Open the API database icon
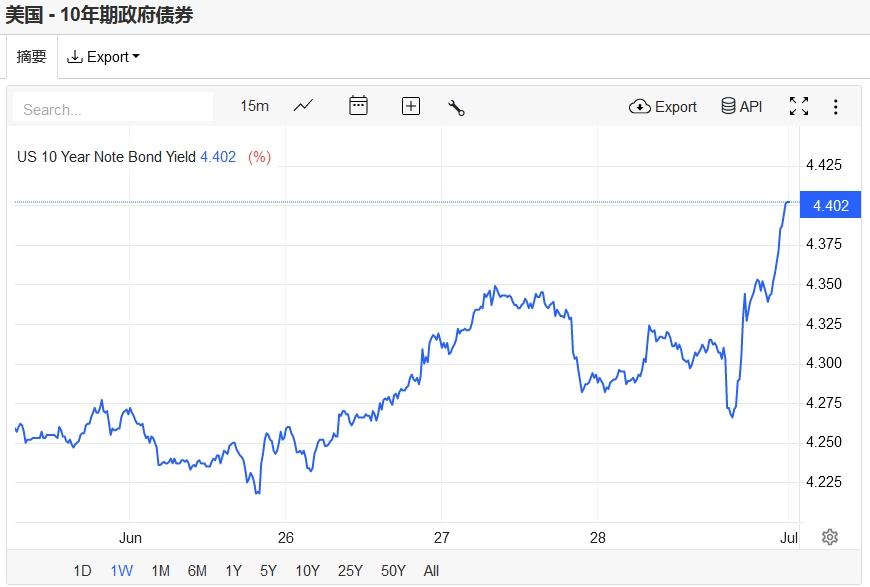The image size is (870, 587). click(741, 106)
